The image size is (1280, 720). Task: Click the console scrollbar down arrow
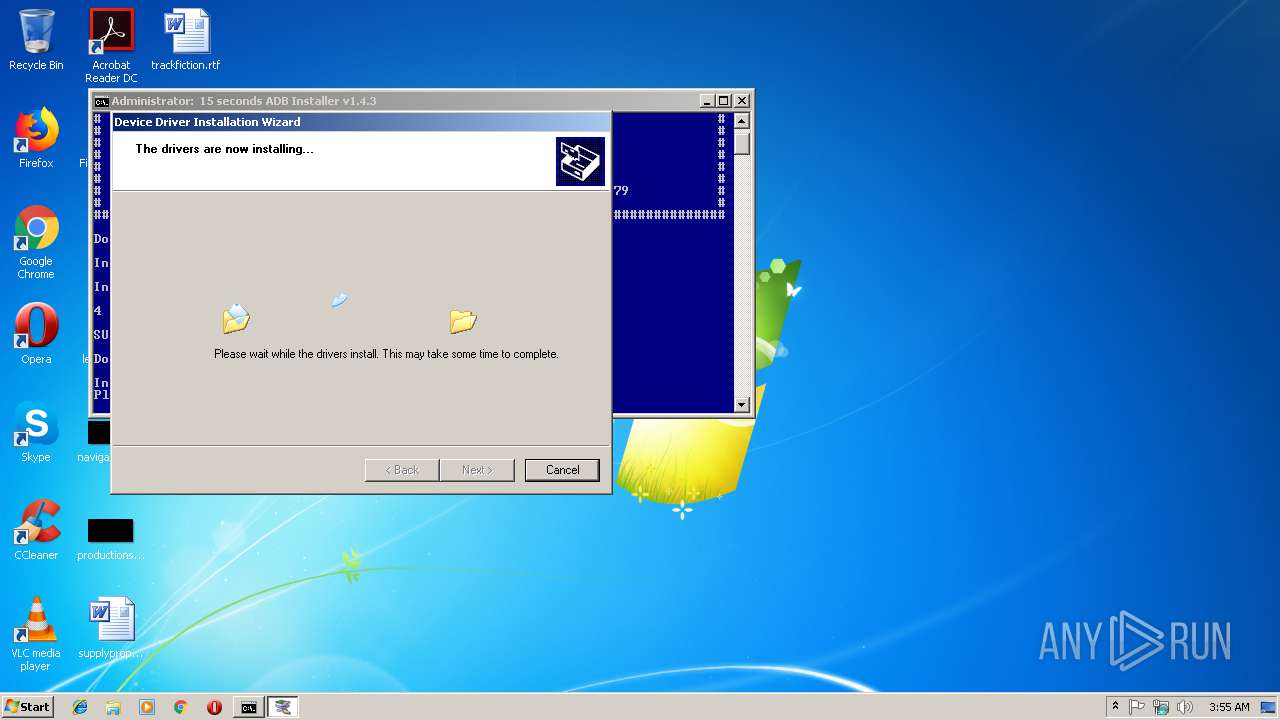[741, 404]
